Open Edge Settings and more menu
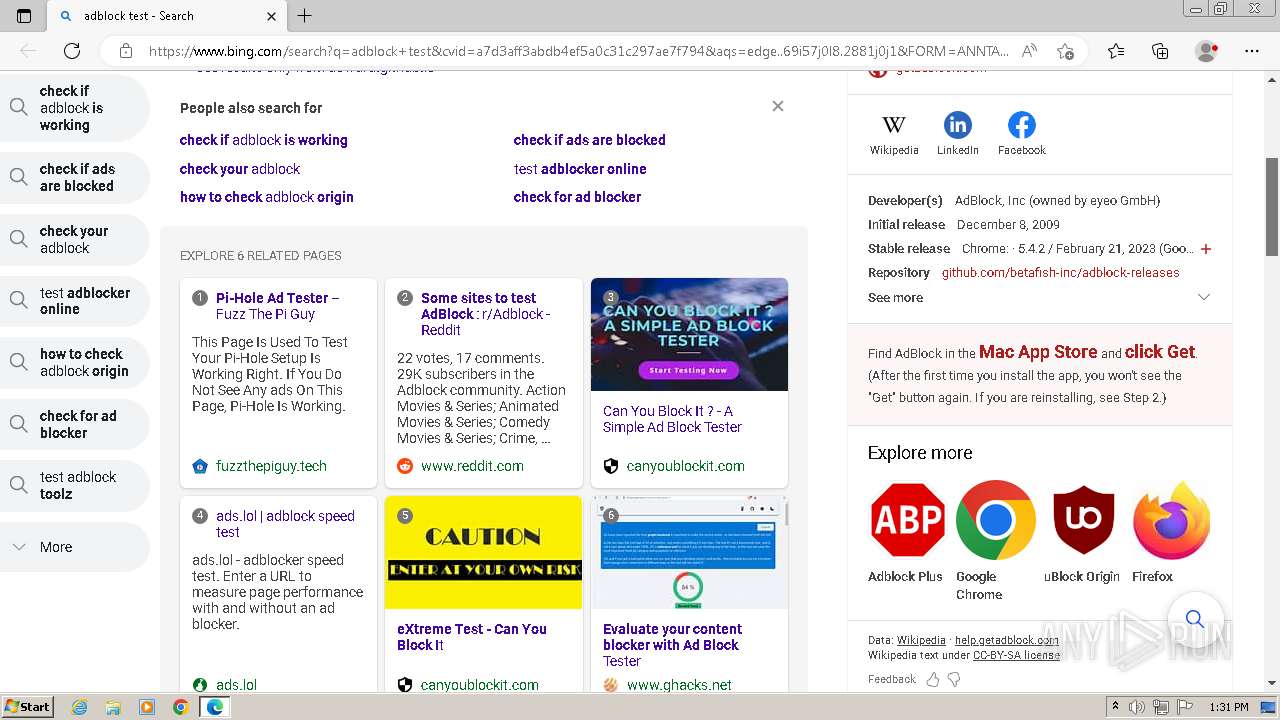1280x720 pixels. coord(1251,51)
